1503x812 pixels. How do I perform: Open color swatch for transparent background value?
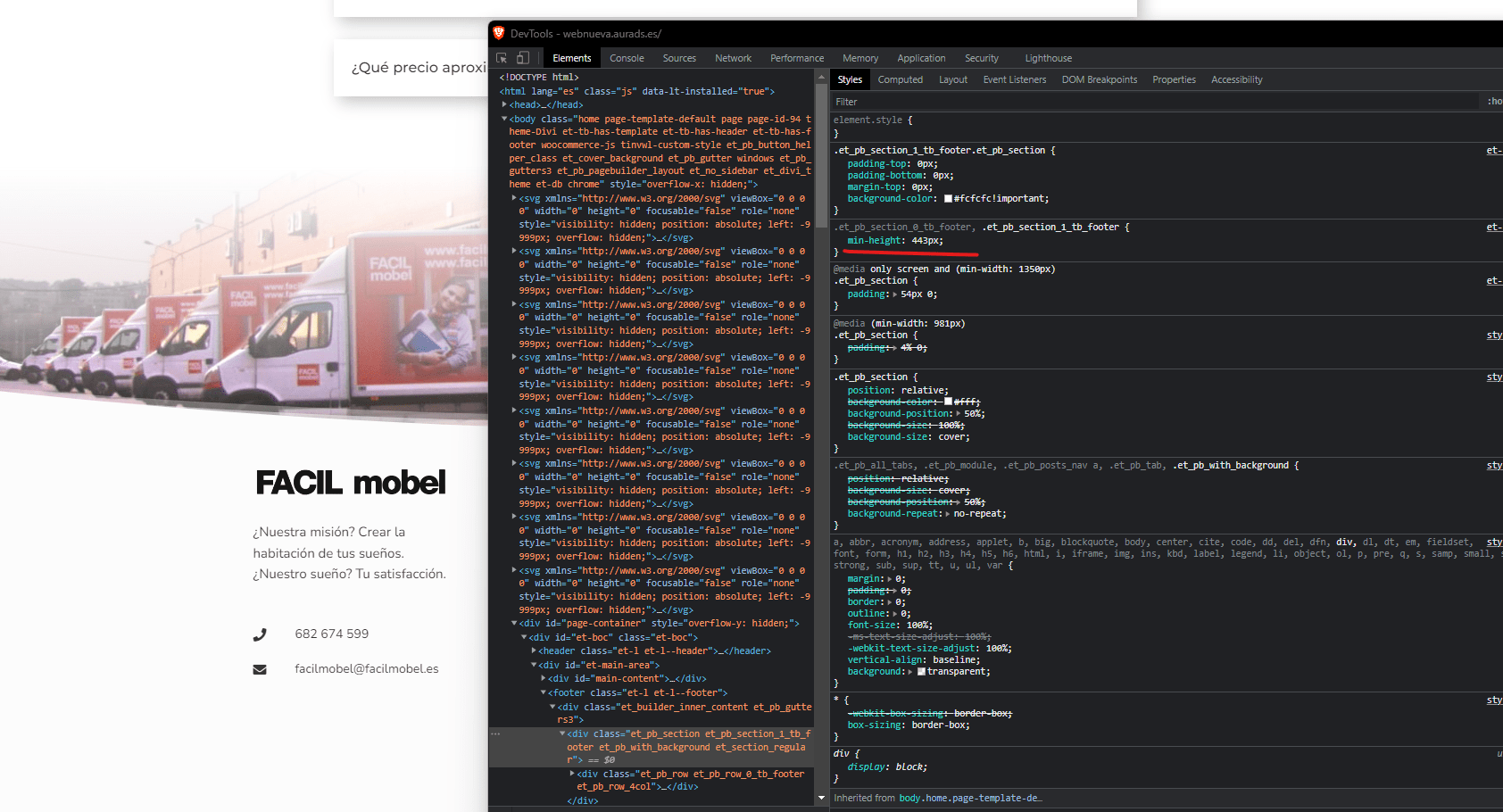[x=921, y=672]
